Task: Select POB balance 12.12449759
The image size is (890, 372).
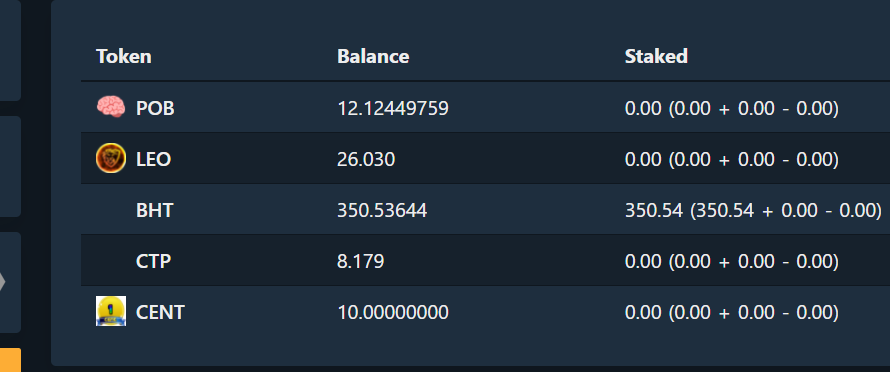Action: (393, 108)
